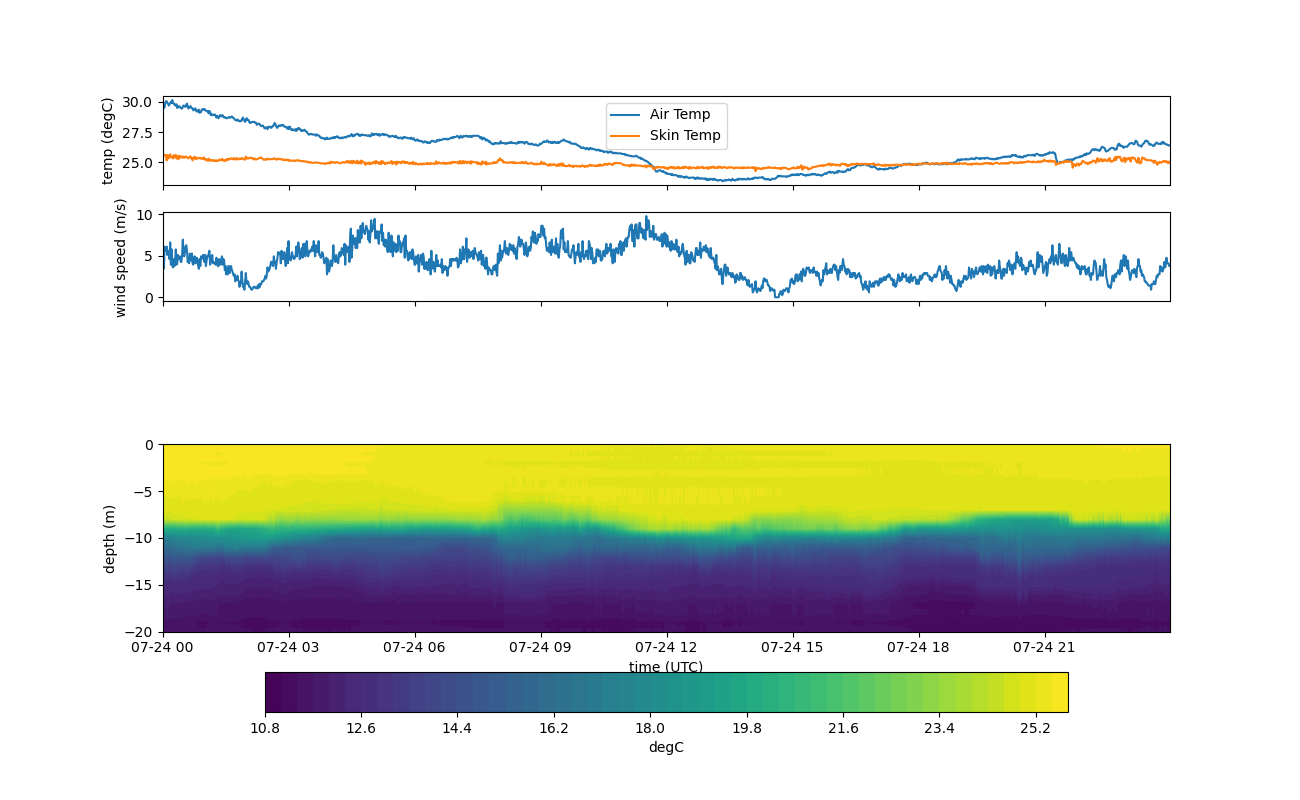Click the 10.8 colorbar tick label
This screenshot has width=1300, height=800.
pos(265,728)
